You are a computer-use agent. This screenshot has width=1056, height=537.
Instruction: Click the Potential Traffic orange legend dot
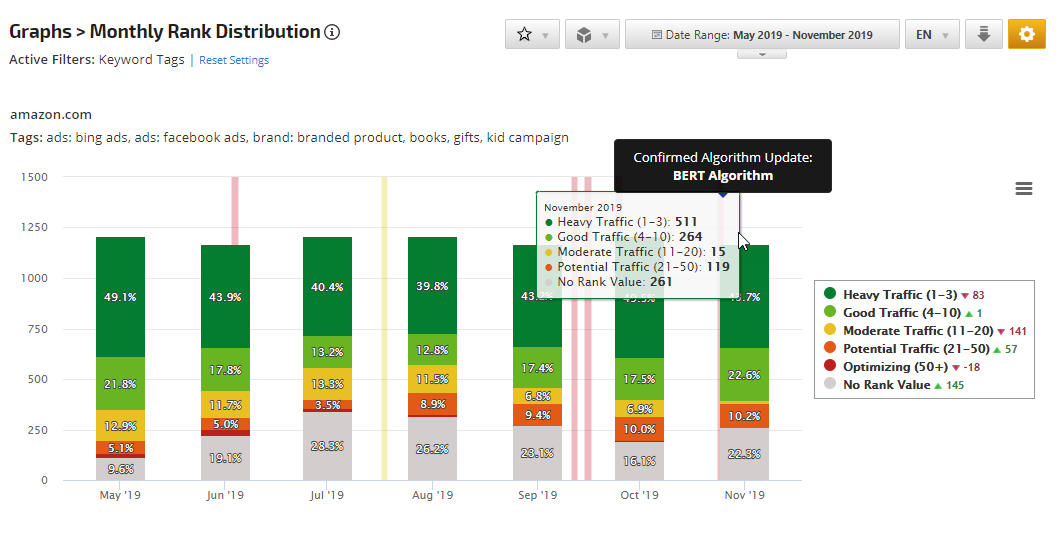[x=830, y=349]
